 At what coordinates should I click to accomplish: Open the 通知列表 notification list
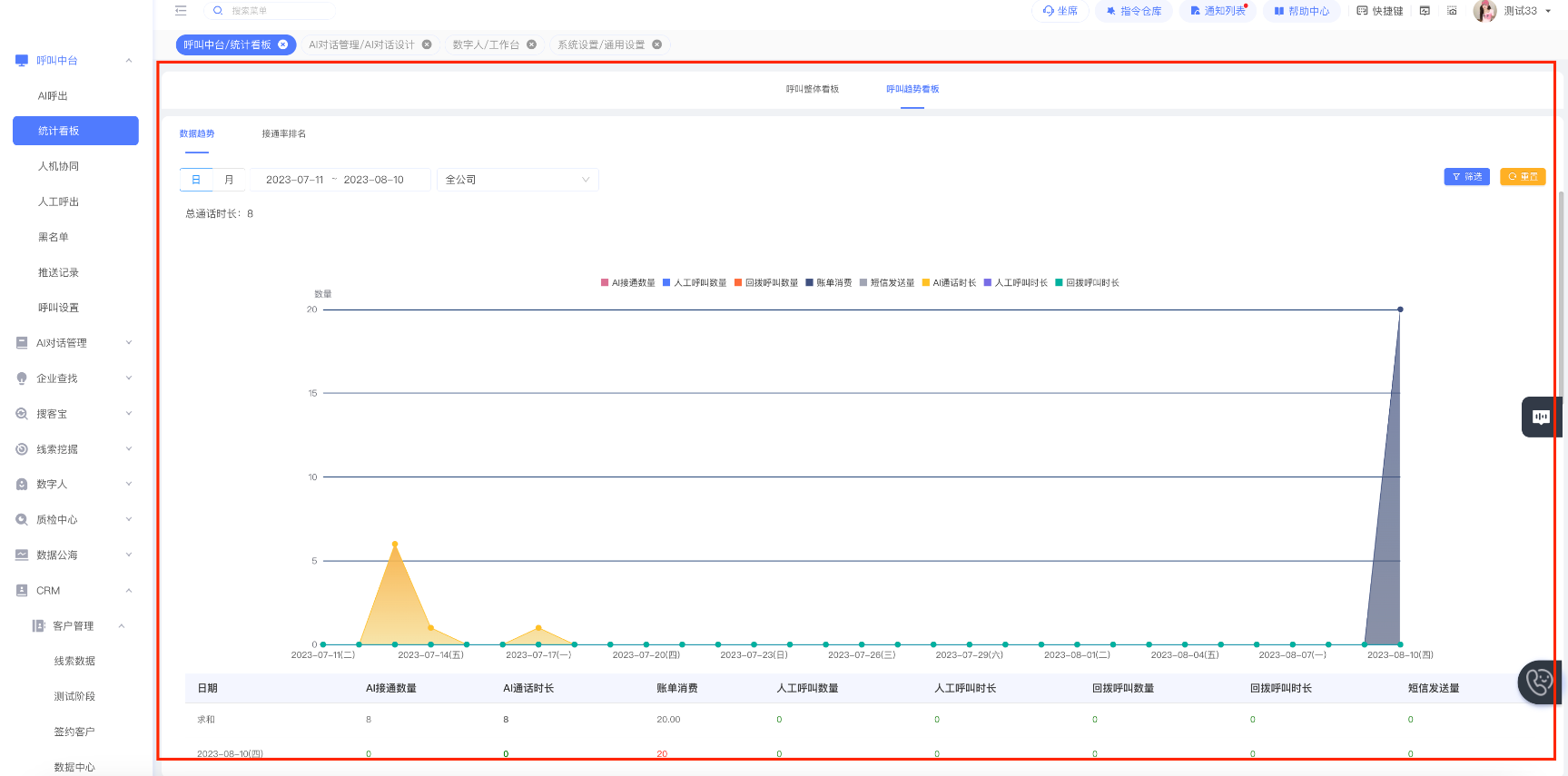pos(1218,11)
